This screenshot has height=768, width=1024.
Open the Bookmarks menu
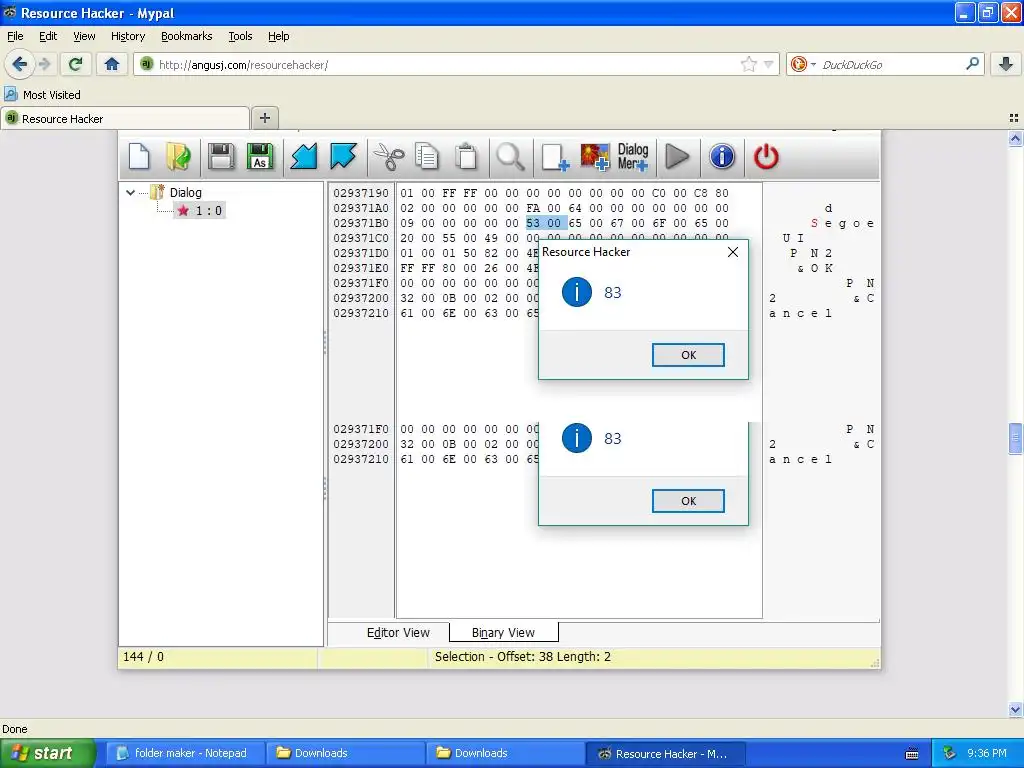(186, 36)
